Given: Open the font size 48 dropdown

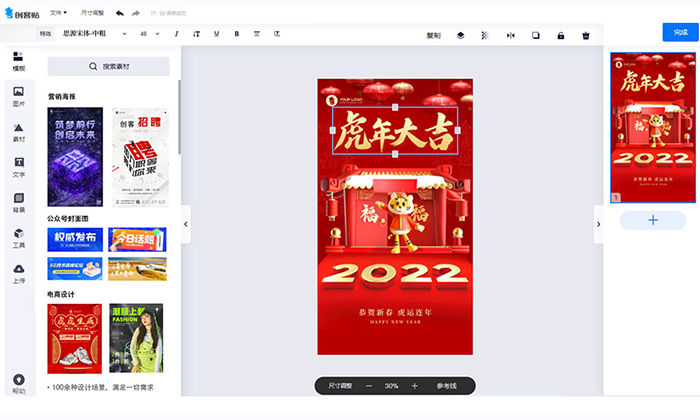Looking at the screenshot, I should tap(150, 34).
